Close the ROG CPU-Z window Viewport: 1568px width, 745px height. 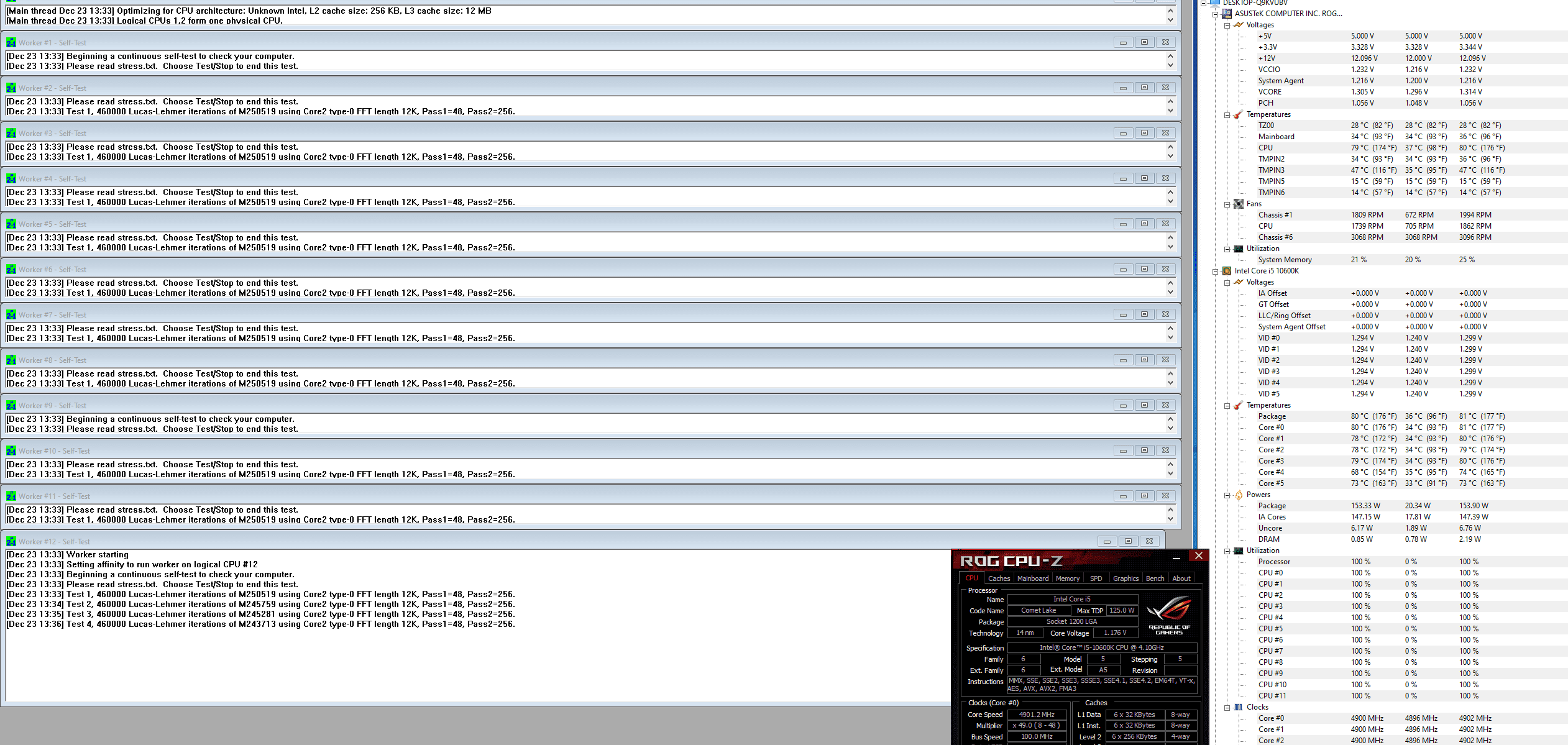click(x=1199, y=556)
